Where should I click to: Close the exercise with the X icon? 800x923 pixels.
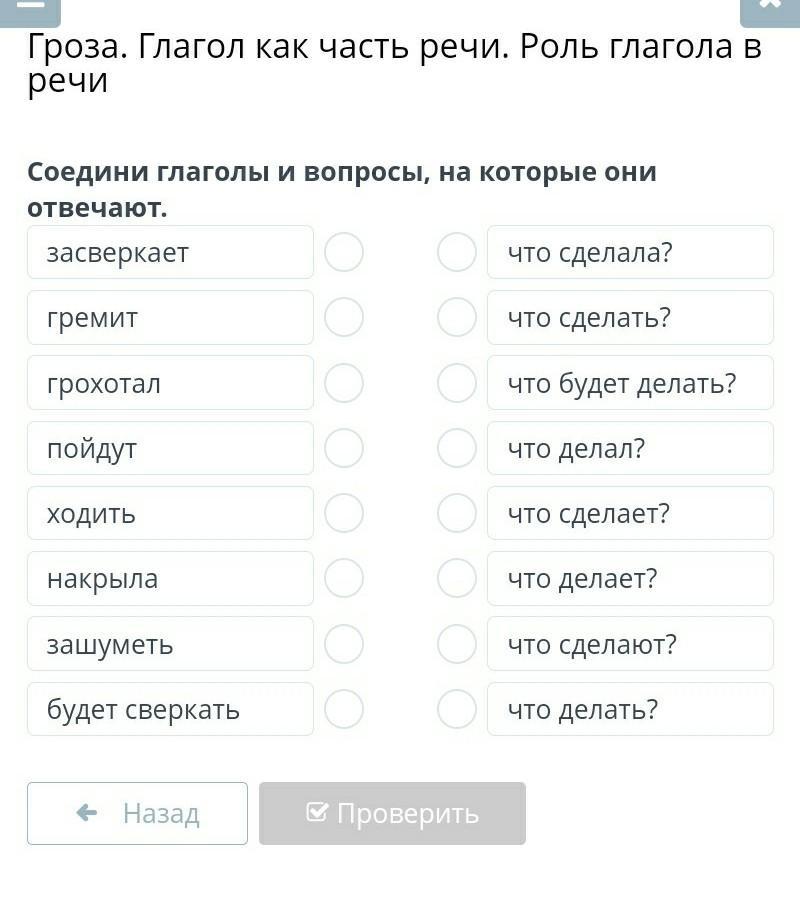coord(769,8)
